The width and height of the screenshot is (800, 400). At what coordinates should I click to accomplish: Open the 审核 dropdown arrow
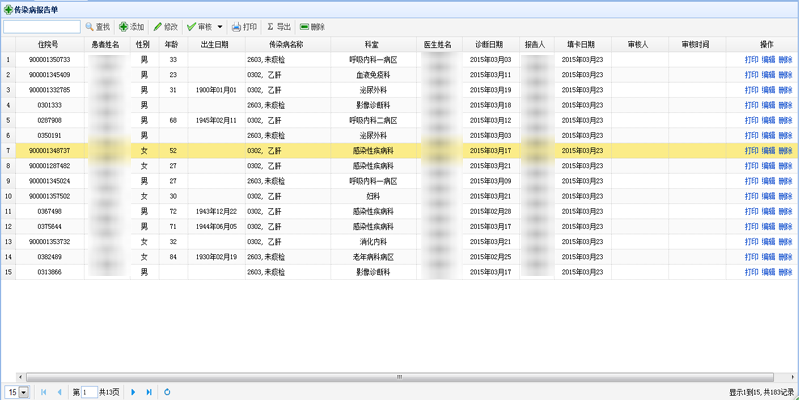(220, 27)
